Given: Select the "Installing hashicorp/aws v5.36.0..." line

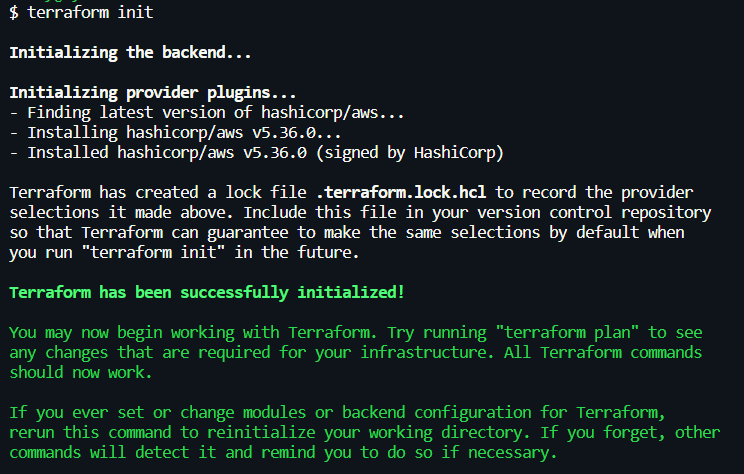Looking at the screenshot, I should (x=175, y=133).
